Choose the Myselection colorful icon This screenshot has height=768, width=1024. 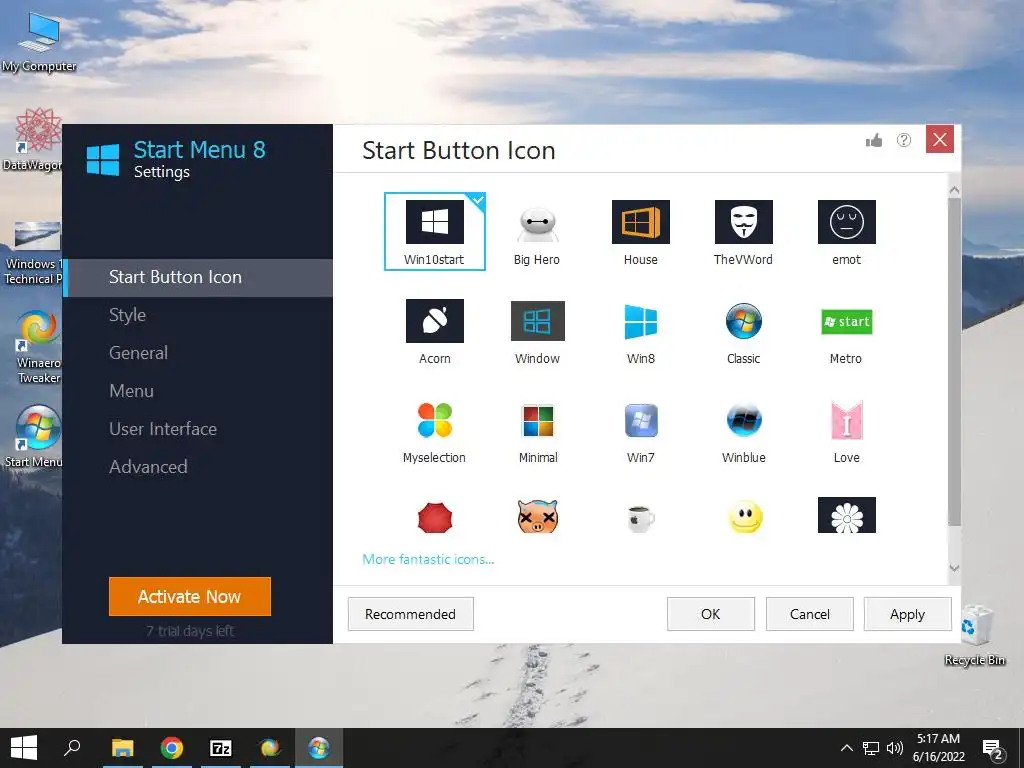[x=434, y=432]
